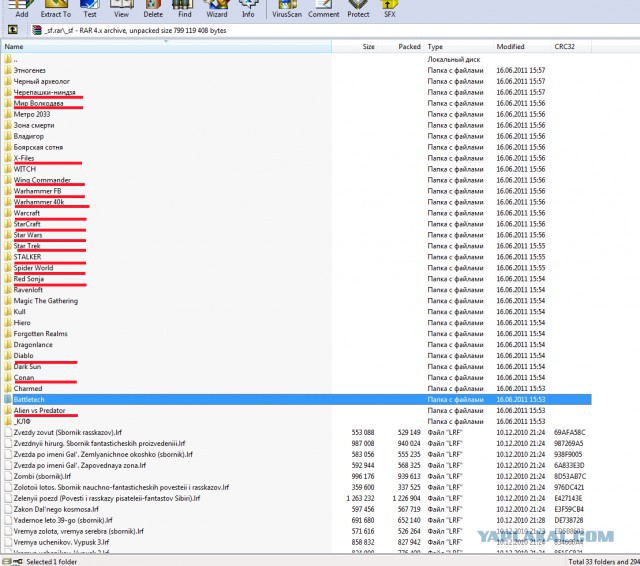Run the Test archive tool
640x566 pixels.
click(x=90, y=9)
